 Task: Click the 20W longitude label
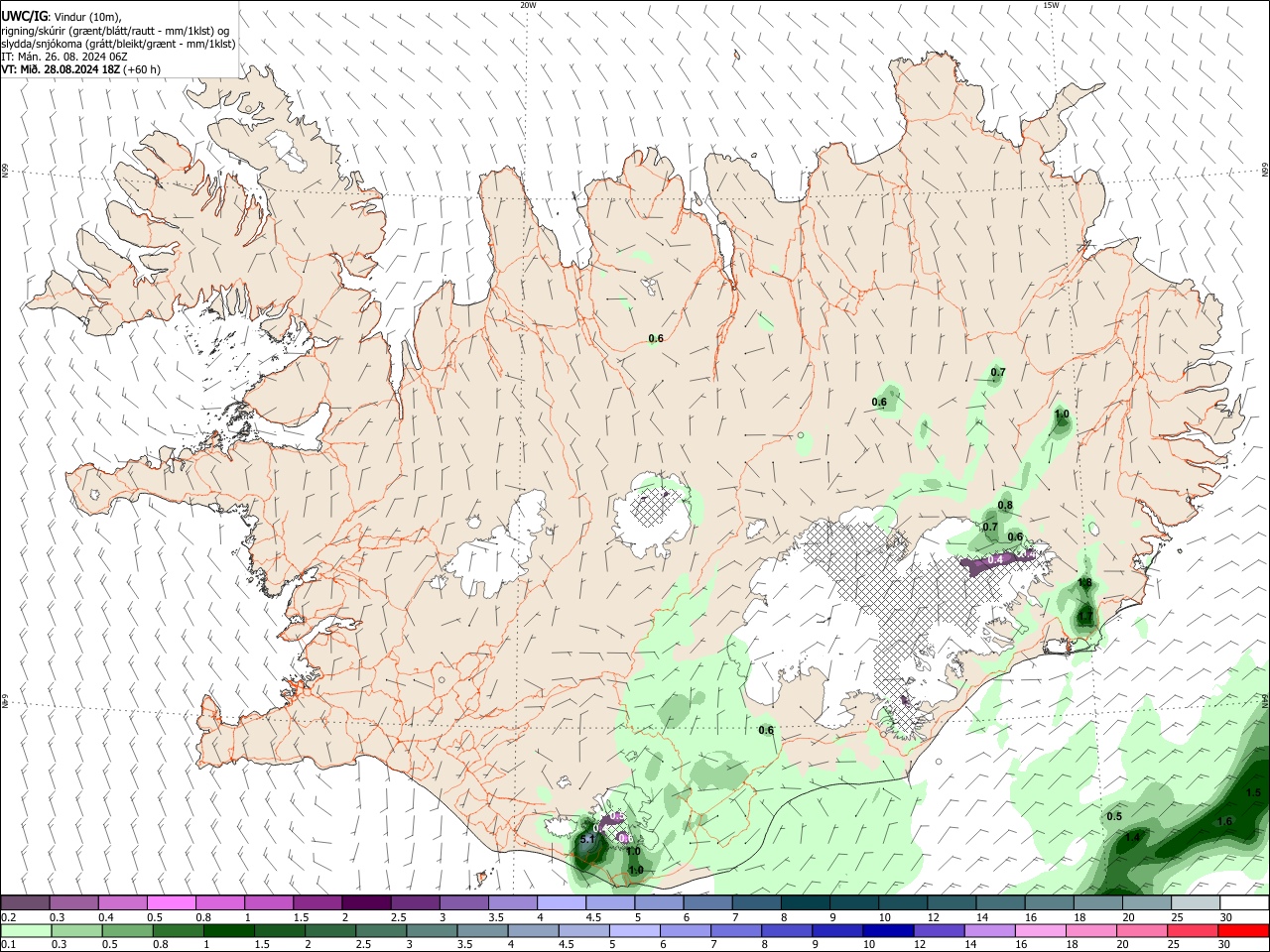pos(528,5)
